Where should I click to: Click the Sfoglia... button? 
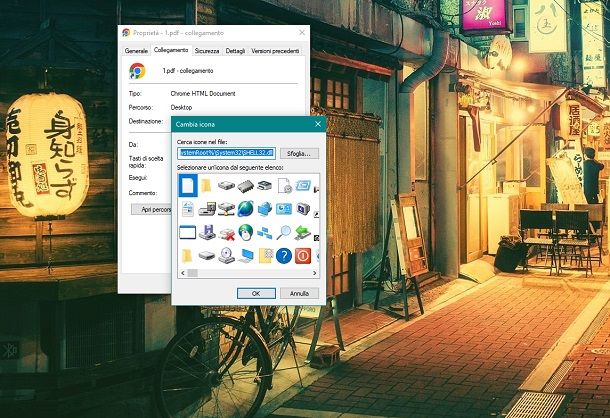tap(299, 153)
